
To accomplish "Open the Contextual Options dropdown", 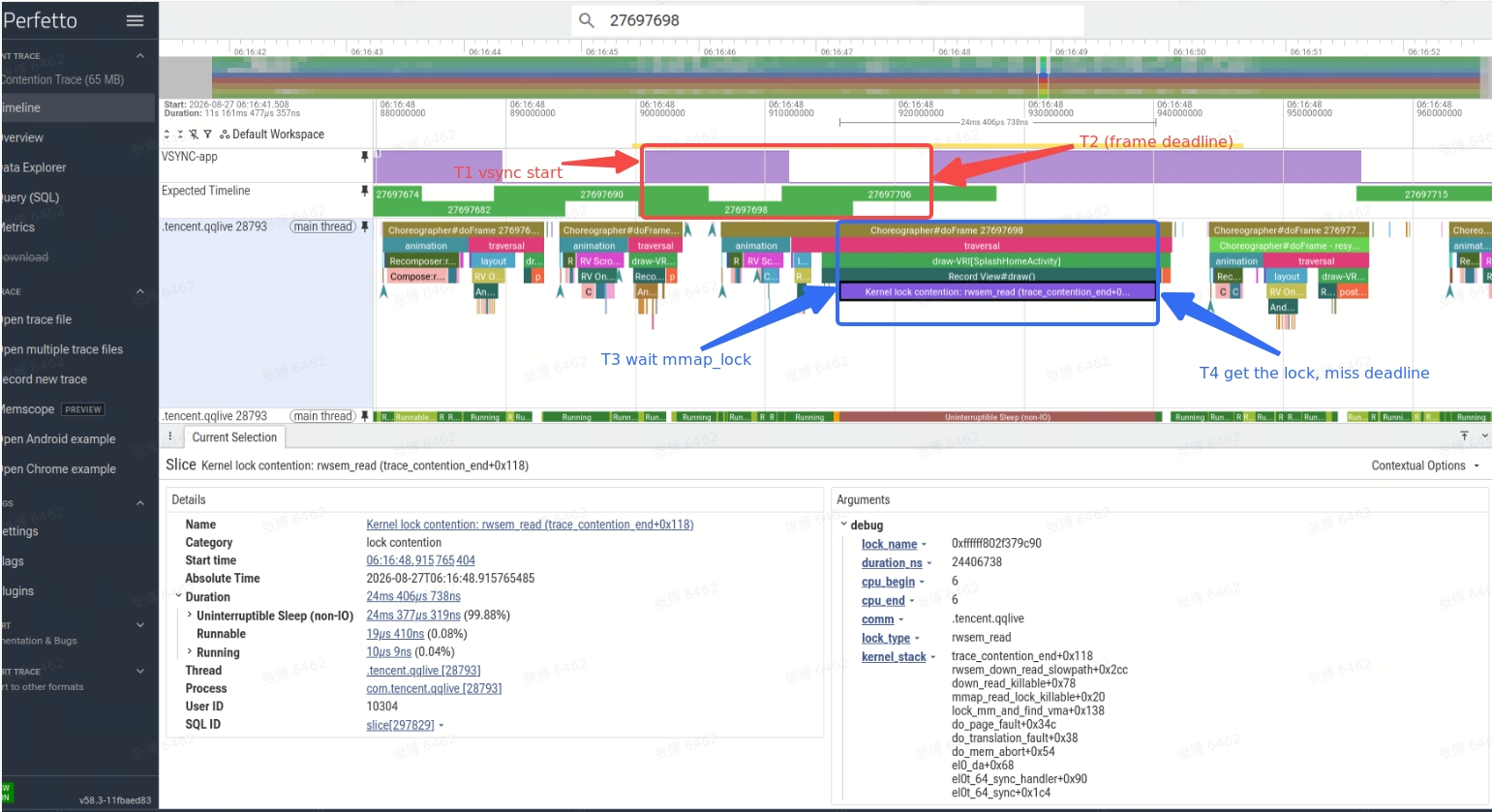I will coord(1425,466).
